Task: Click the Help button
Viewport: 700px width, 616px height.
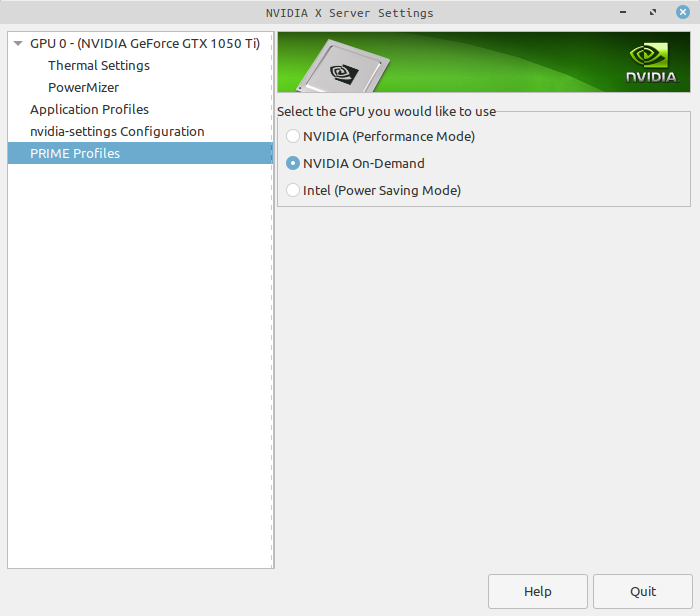Action: coord(538,591)
